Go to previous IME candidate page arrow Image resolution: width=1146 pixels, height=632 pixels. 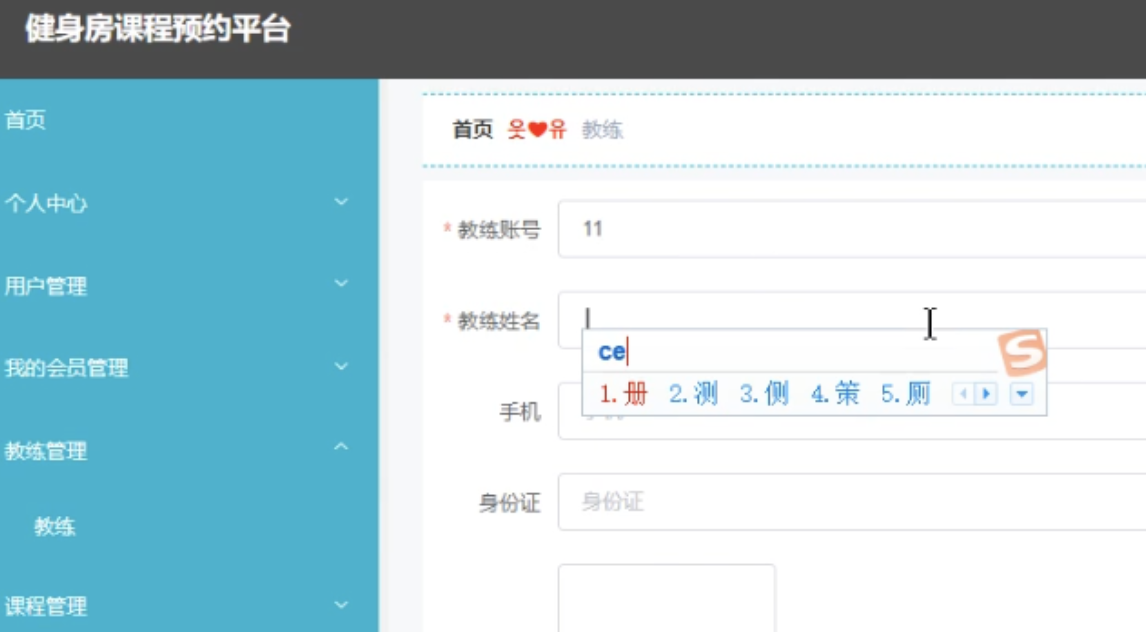[x=963, y=395]
